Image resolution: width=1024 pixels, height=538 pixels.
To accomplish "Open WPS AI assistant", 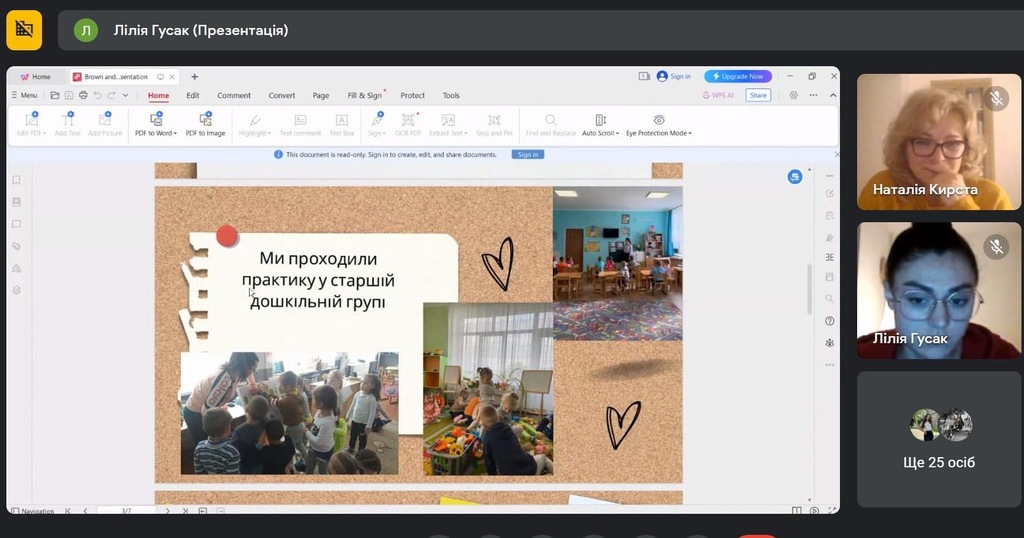I will tap(718, 96).
